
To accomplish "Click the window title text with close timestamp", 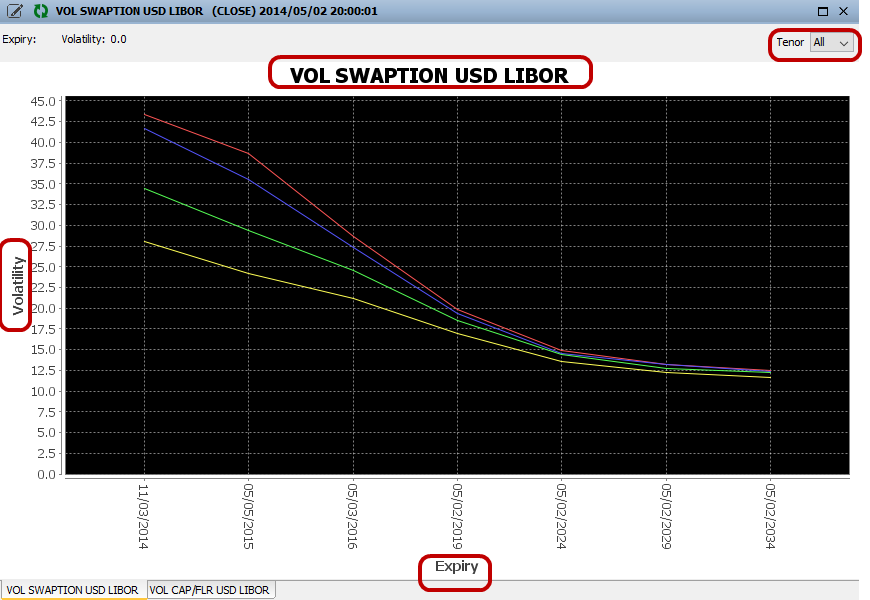I will 216,11.
